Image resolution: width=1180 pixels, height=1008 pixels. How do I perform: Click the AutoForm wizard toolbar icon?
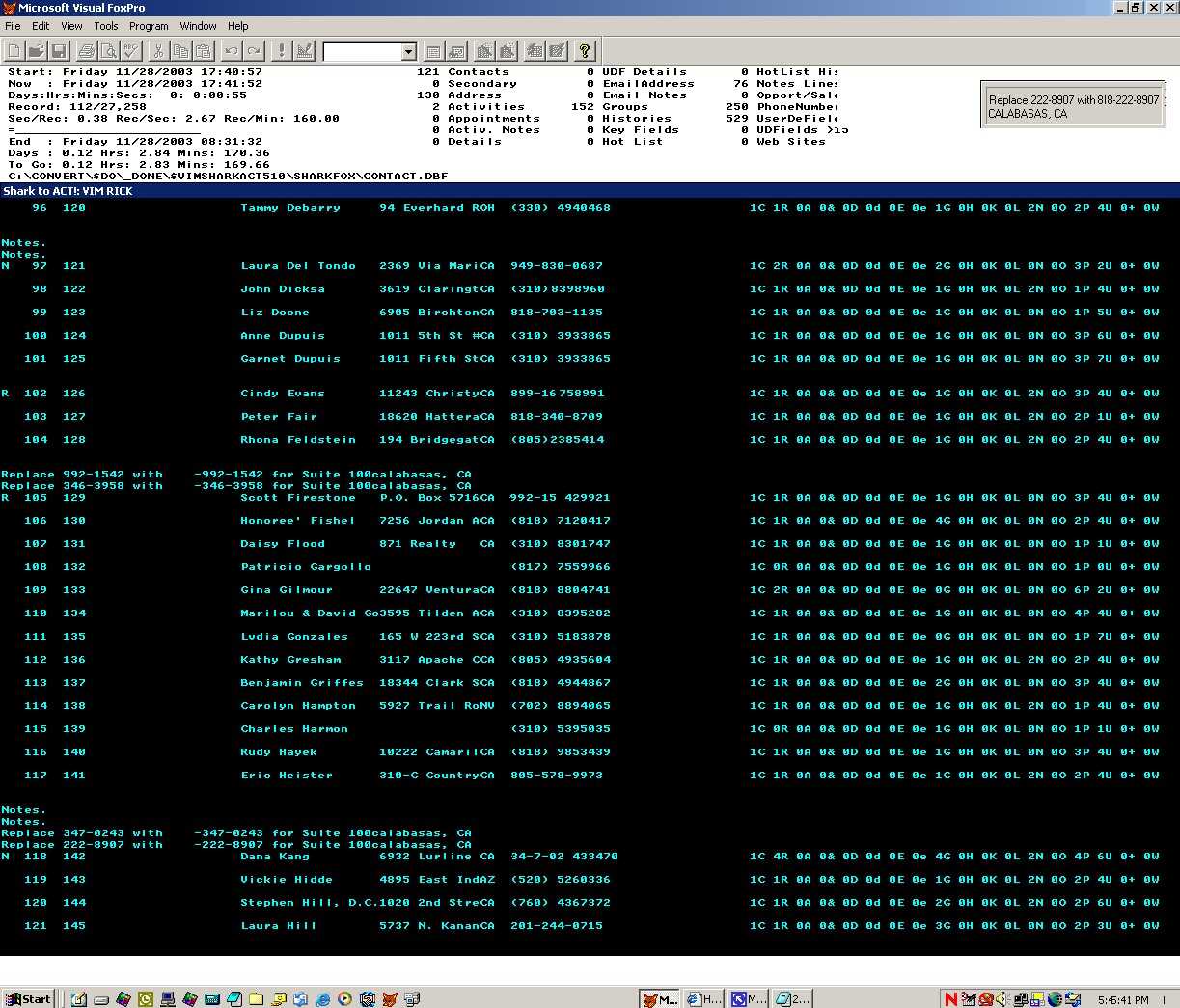[x=535, y=51]
